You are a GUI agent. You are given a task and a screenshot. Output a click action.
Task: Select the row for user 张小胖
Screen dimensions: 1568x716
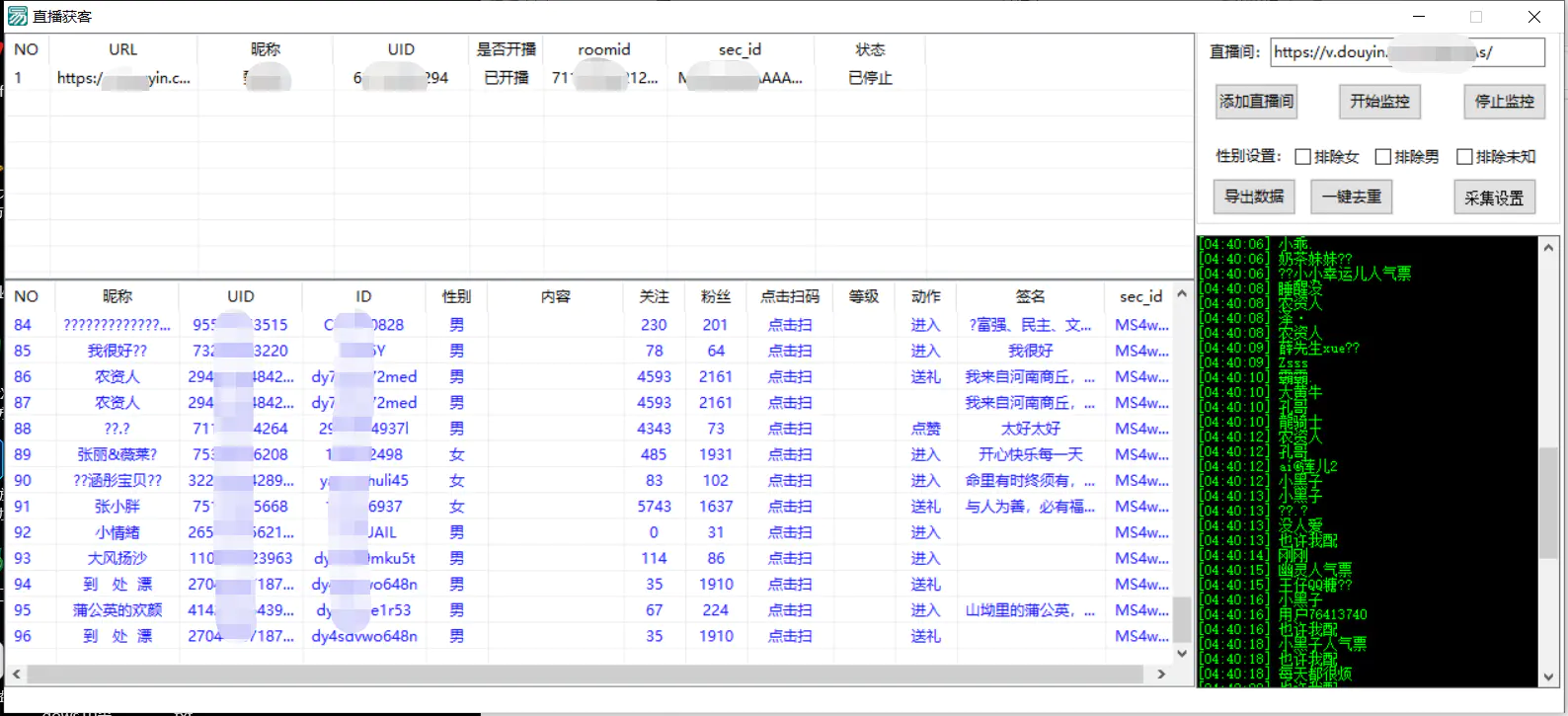[x=118, y=507]
